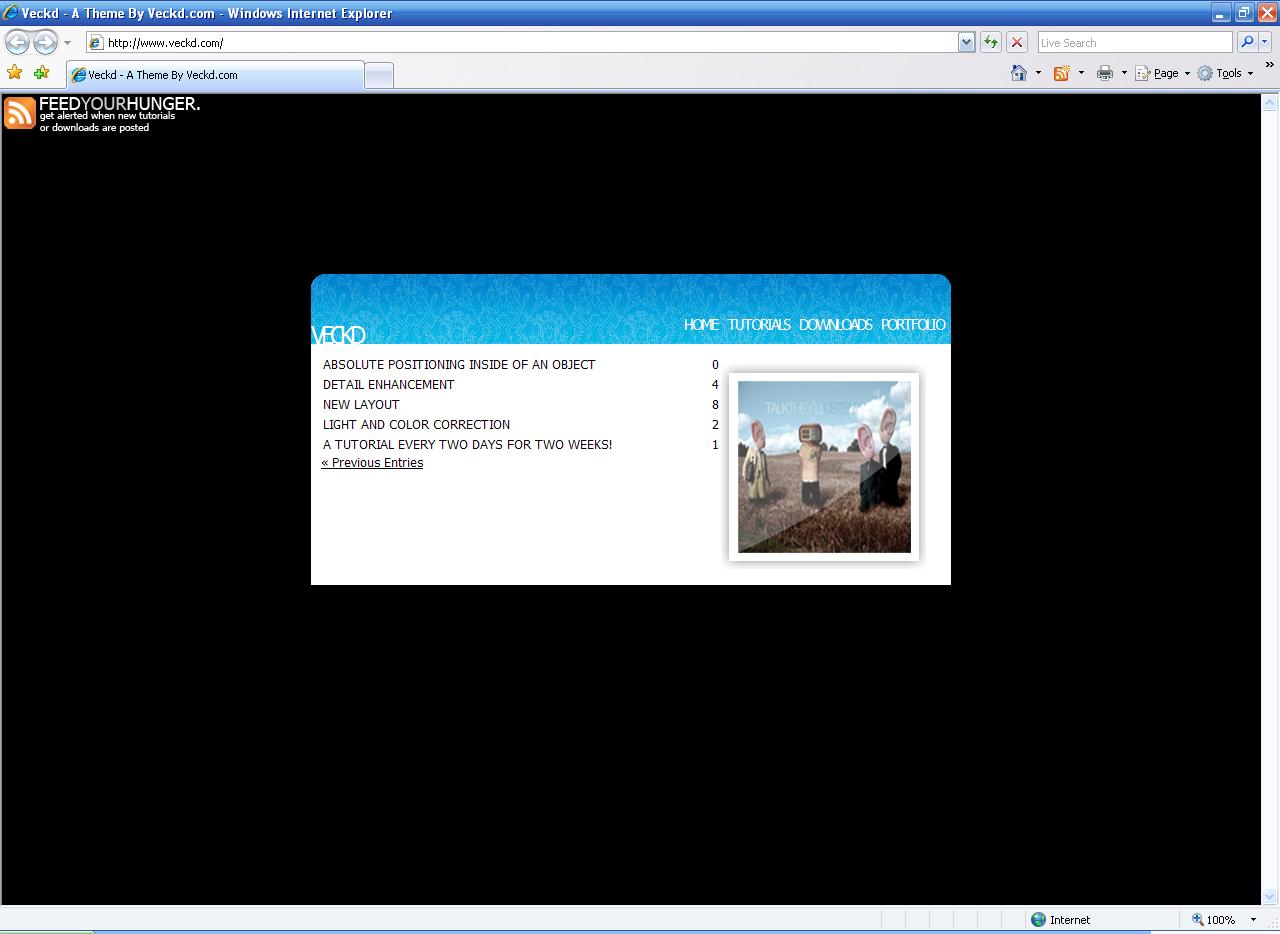Image resolution: width=1280 pixels, height=934 pixels.
Task: Open the search provider options dropdown
Action: [x=1265, y=42]
